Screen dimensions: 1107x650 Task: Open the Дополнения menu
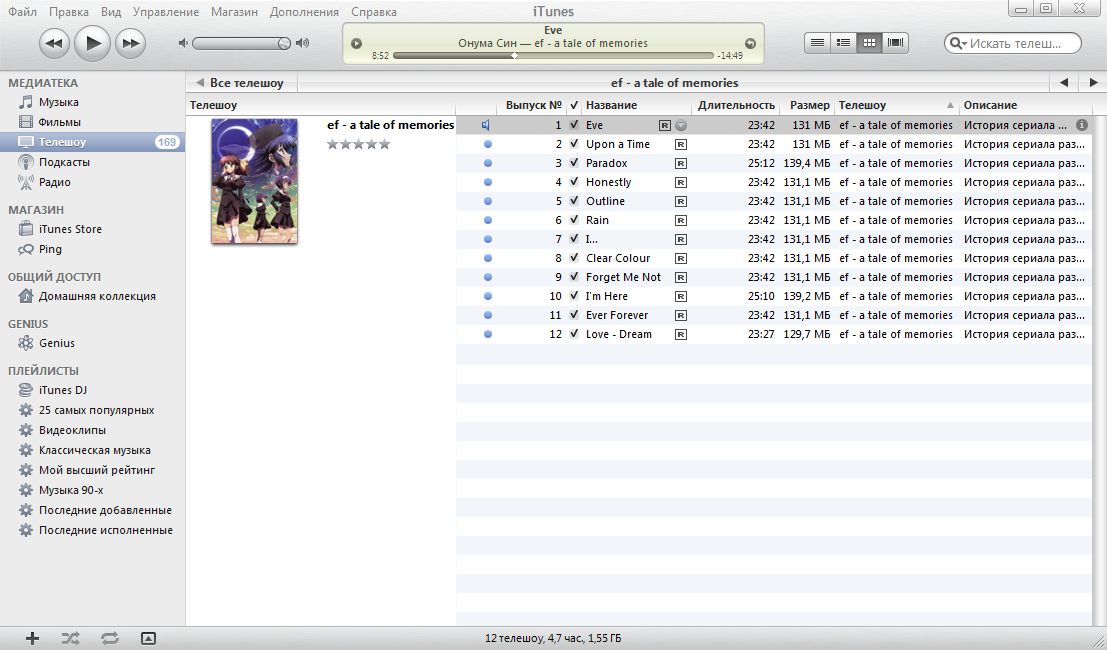pyautogui.click(x=304, y=12)
